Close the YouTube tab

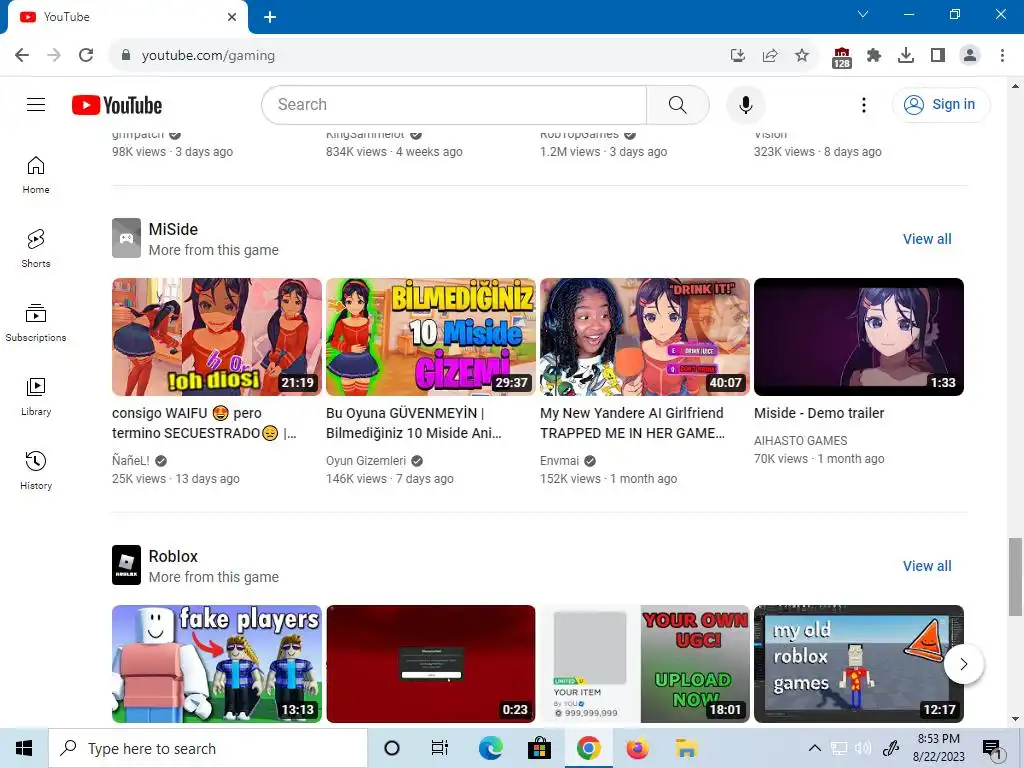(x=232, y=17)
